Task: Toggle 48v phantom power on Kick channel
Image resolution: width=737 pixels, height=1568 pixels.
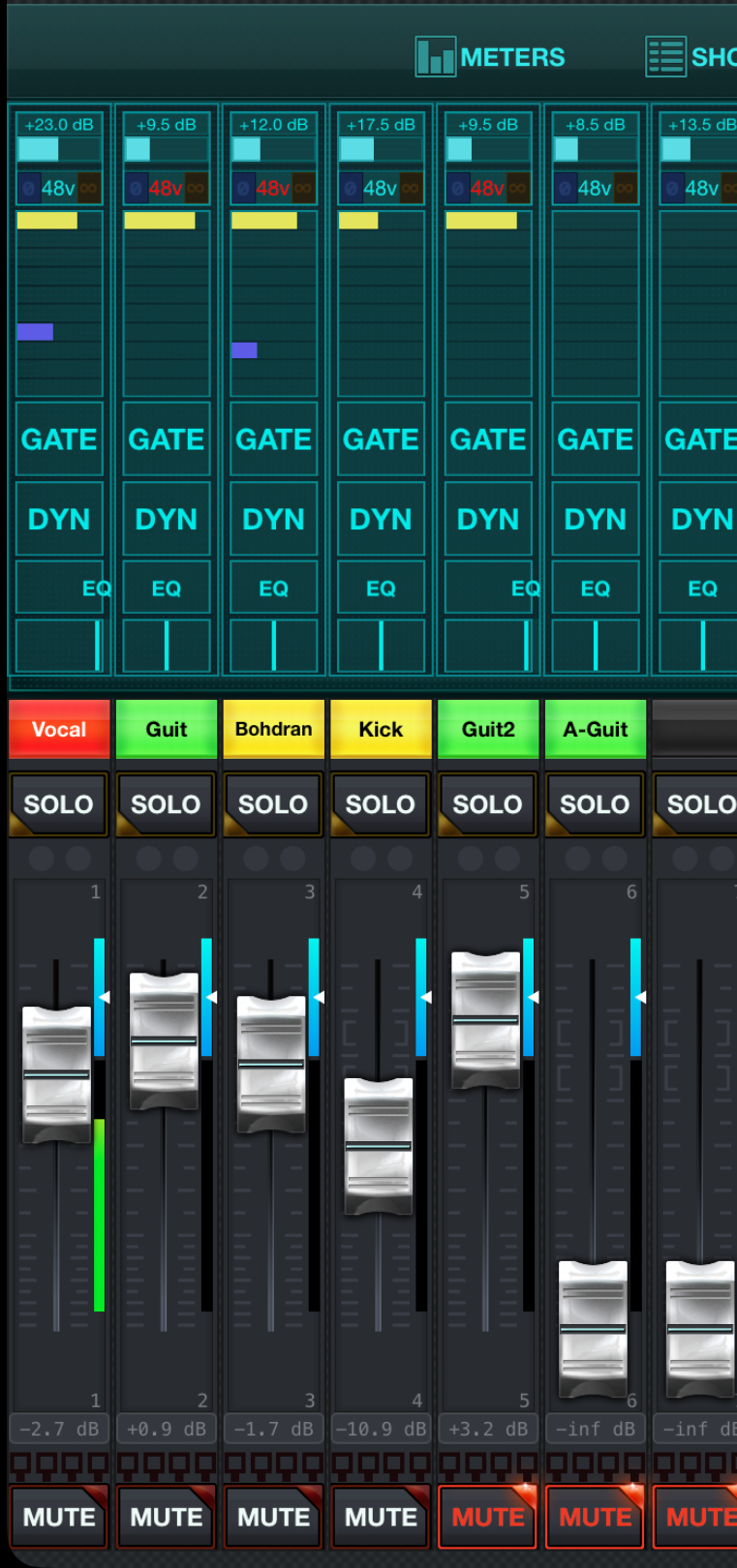Action: point(381,188)
